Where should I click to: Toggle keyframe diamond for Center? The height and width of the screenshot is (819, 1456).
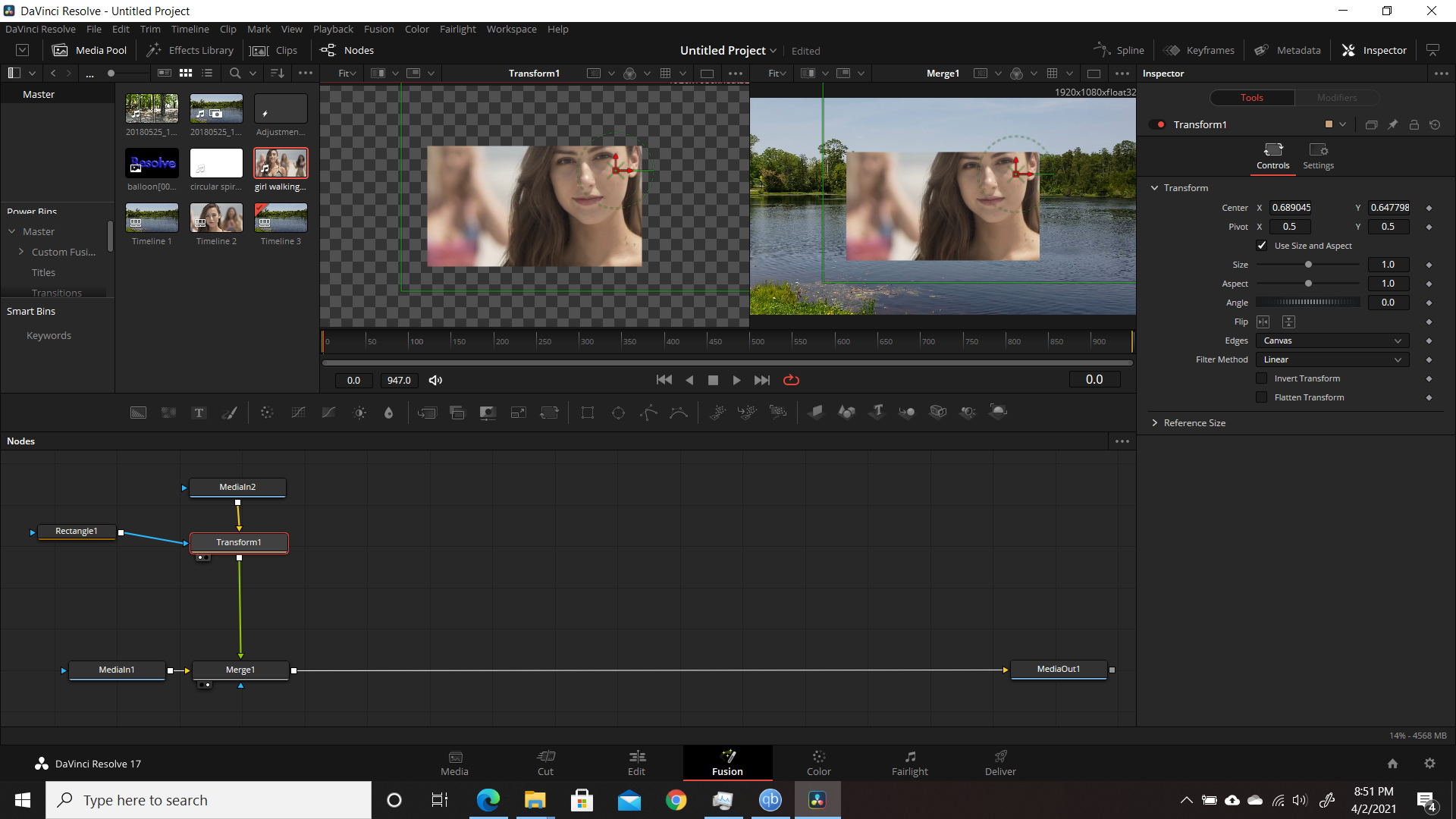[x=1429, y=208]
